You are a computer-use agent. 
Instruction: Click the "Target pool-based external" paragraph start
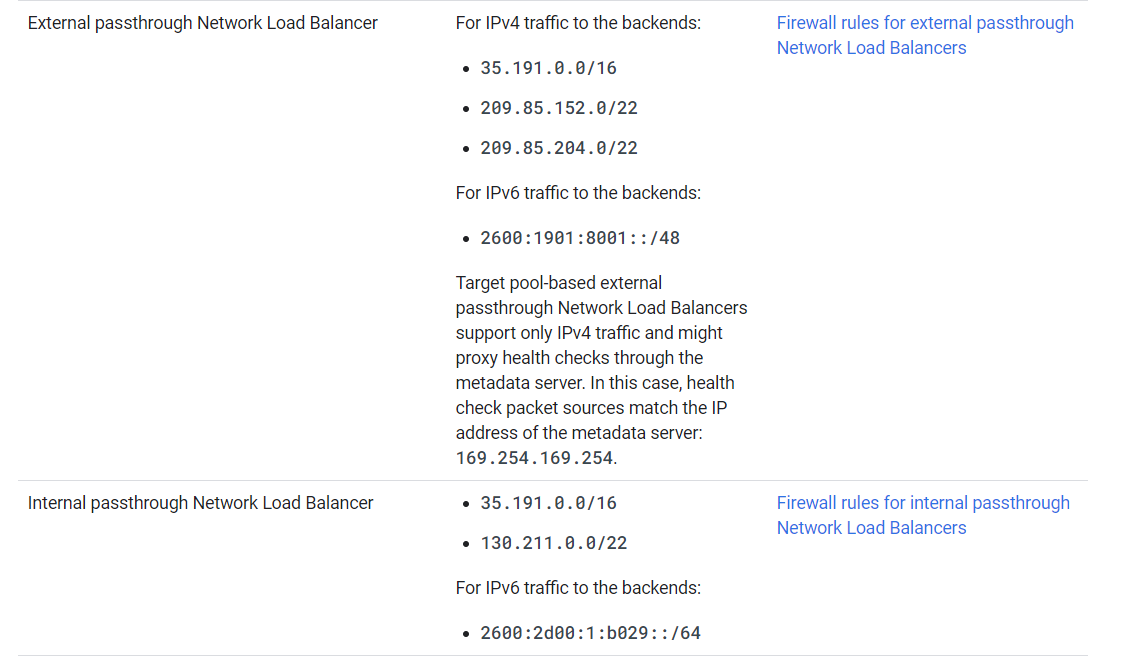558,283
